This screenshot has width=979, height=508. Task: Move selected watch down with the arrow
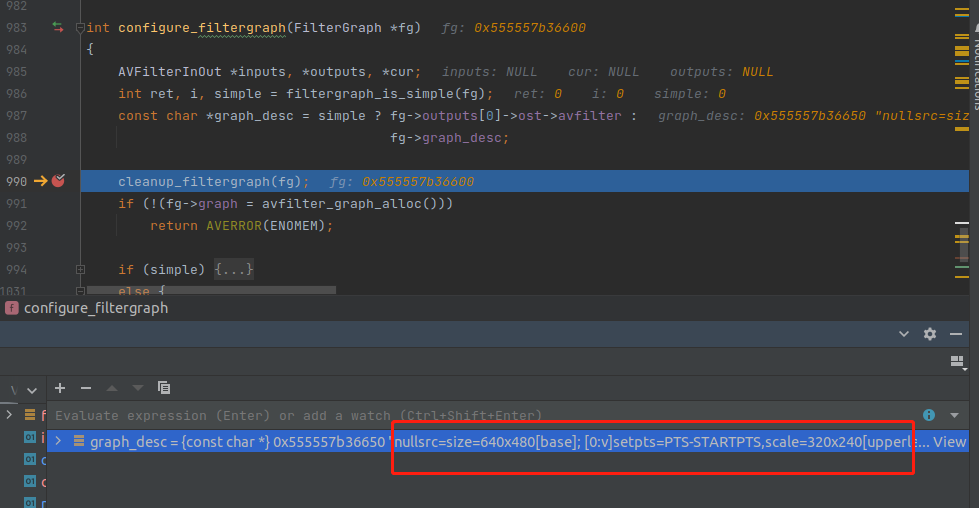click(138, 387)
